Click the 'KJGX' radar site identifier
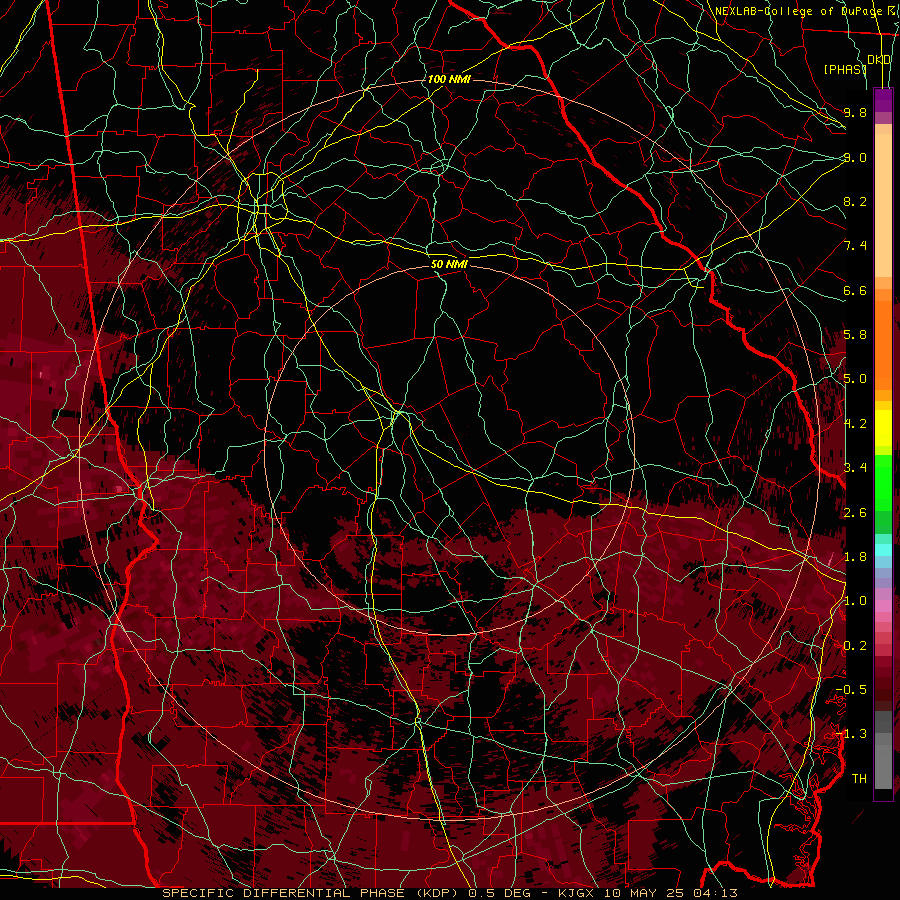The width and height of the screenshot is (900, 900). click(x=577, y=893)
